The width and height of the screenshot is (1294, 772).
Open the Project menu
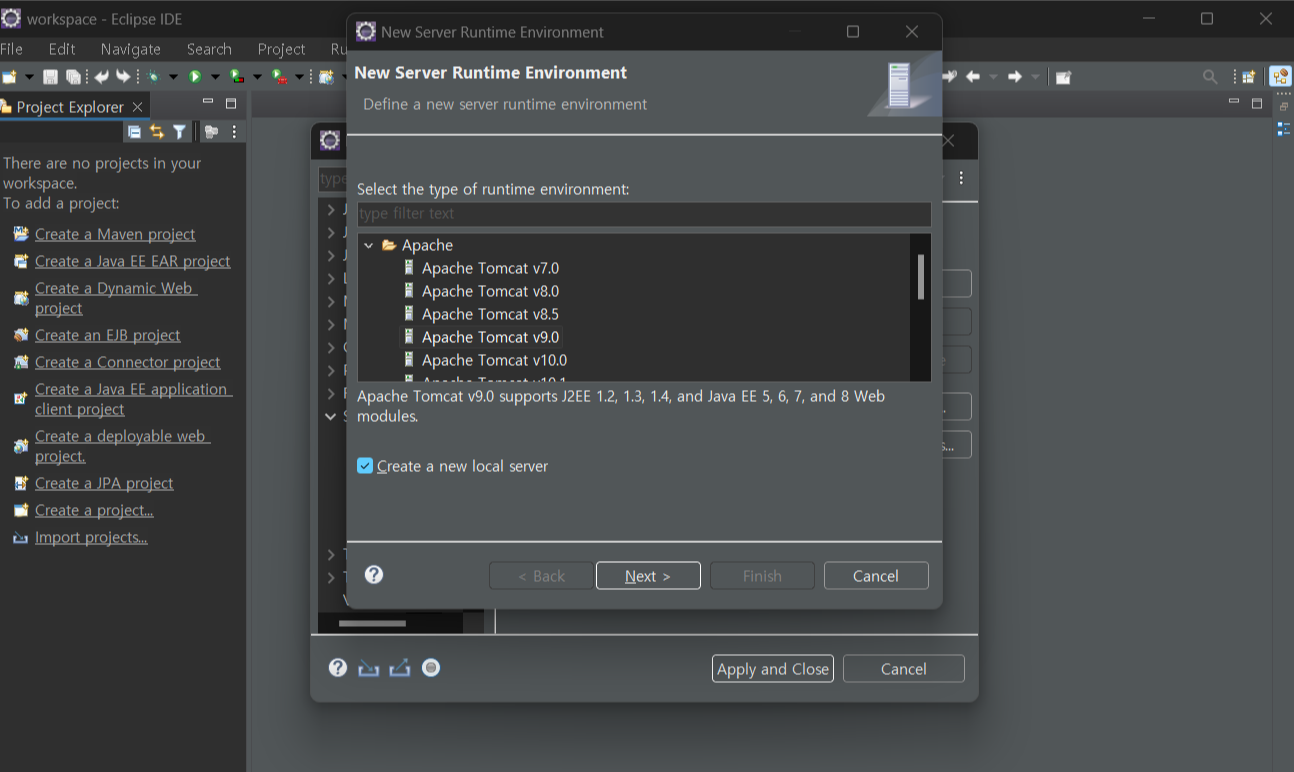pyautogui.click(x=281, y=49)
